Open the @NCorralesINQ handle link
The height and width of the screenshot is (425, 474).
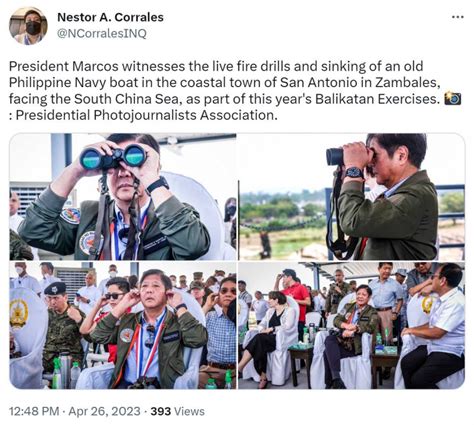tap(102, 34)
